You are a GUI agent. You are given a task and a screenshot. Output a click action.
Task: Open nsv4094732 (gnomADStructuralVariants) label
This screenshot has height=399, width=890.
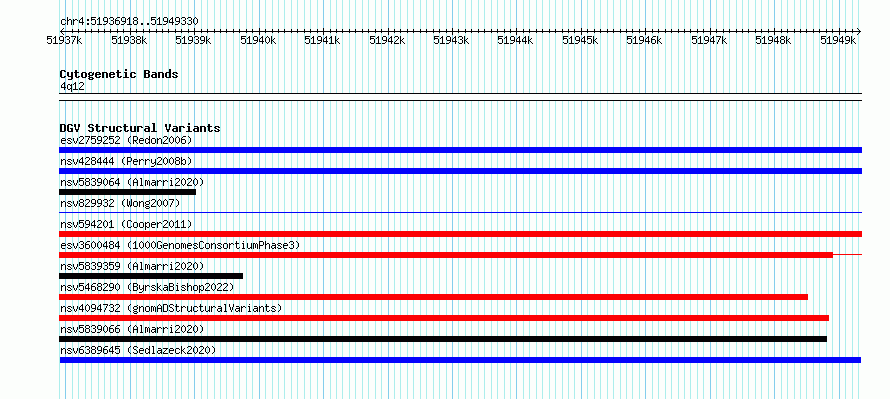pyautogui.click(x=171, y=308)
